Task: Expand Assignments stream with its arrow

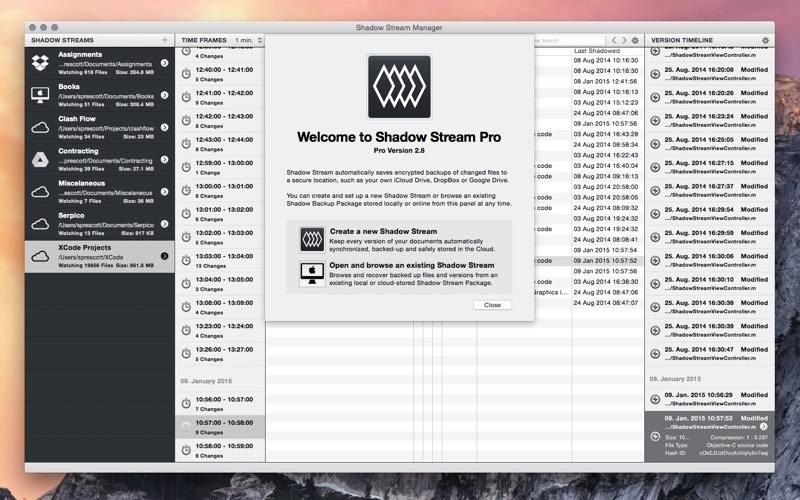Action: pos(164,63)
